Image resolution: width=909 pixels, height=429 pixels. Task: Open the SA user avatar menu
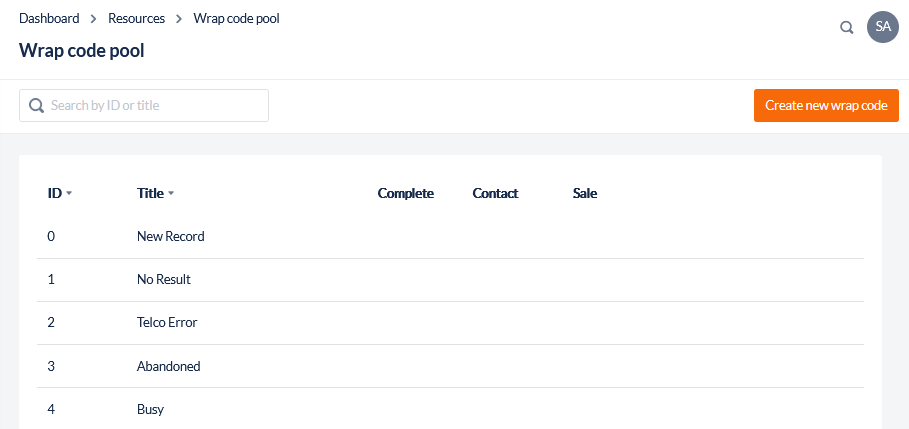click(883, 27)
